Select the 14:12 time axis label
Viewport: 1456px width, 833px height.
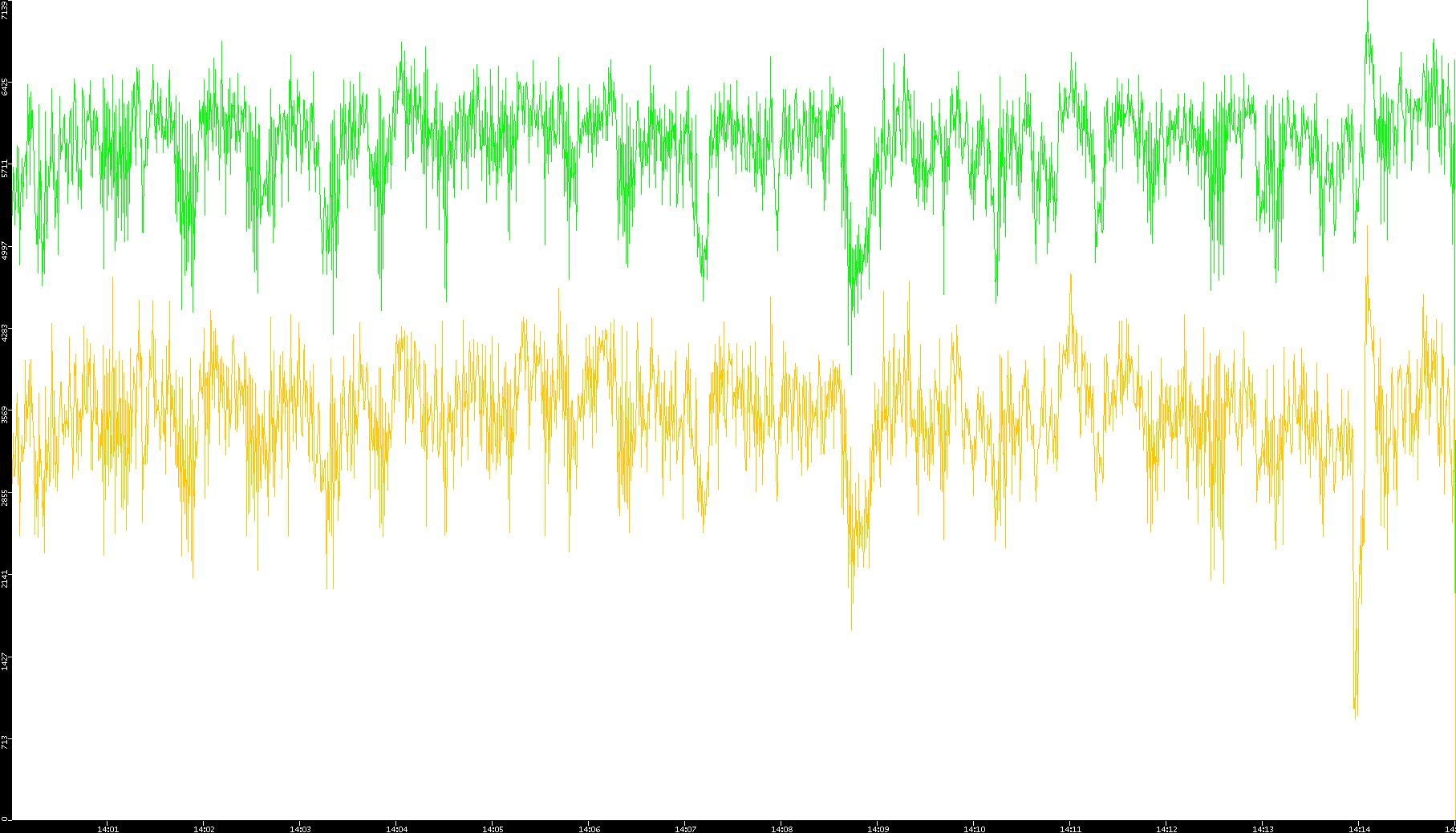coord(1166,829)
